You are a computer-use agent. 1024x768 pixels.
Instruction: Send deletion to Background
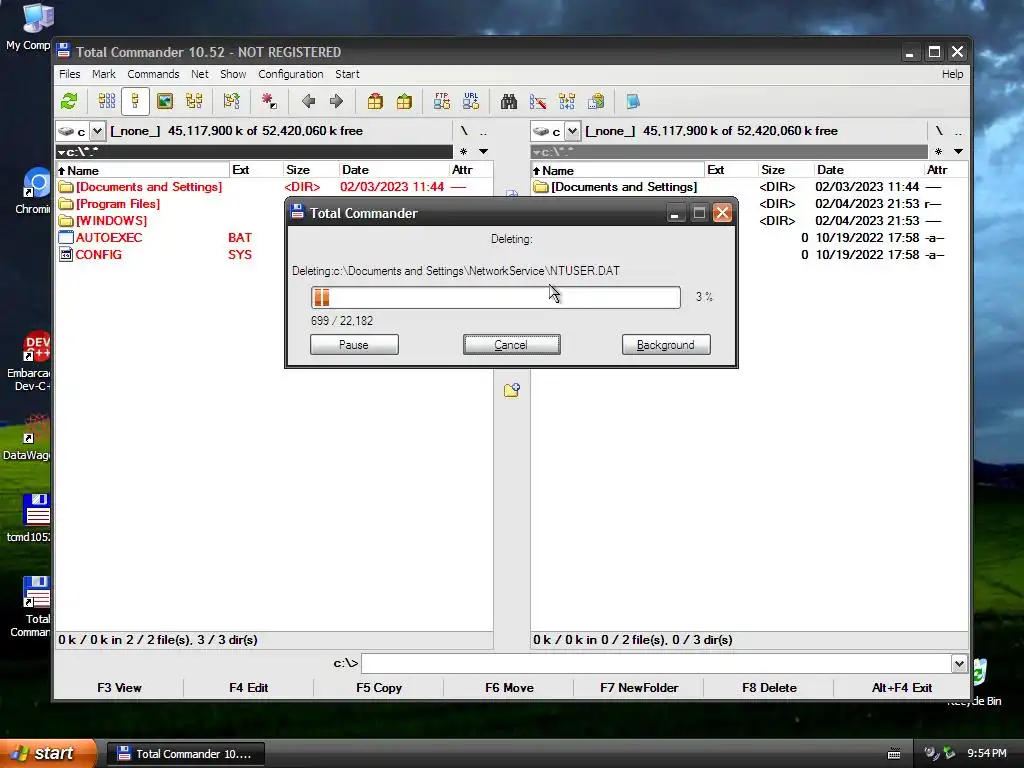click(665, 345)
